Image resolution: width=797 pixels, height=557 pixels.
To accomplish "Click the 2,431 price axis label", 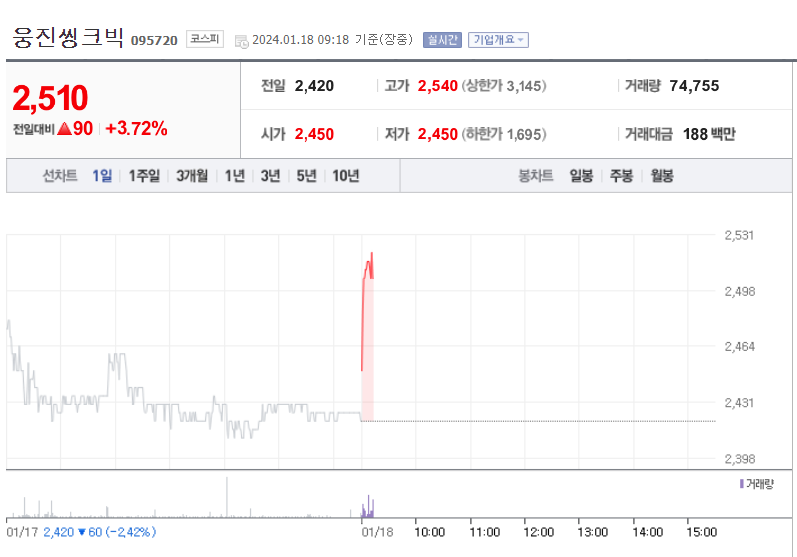I will pos(740,403).
